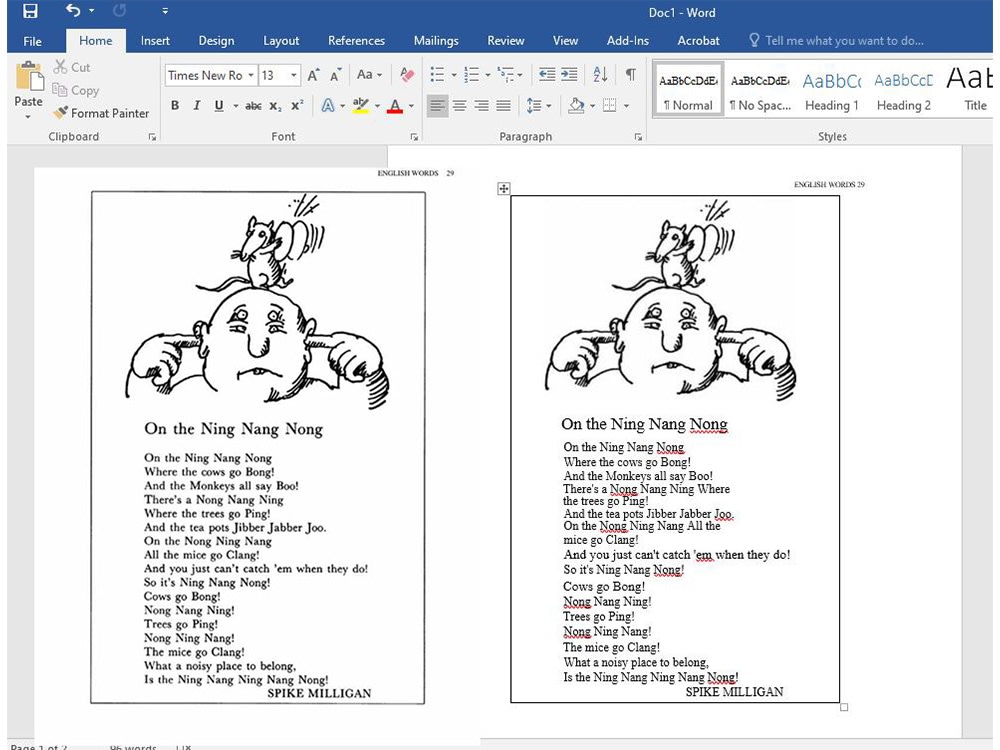This screenshot has height=750, width=1000.
Task: Apply the text highlight color
Action: click(x=360, y=105)
